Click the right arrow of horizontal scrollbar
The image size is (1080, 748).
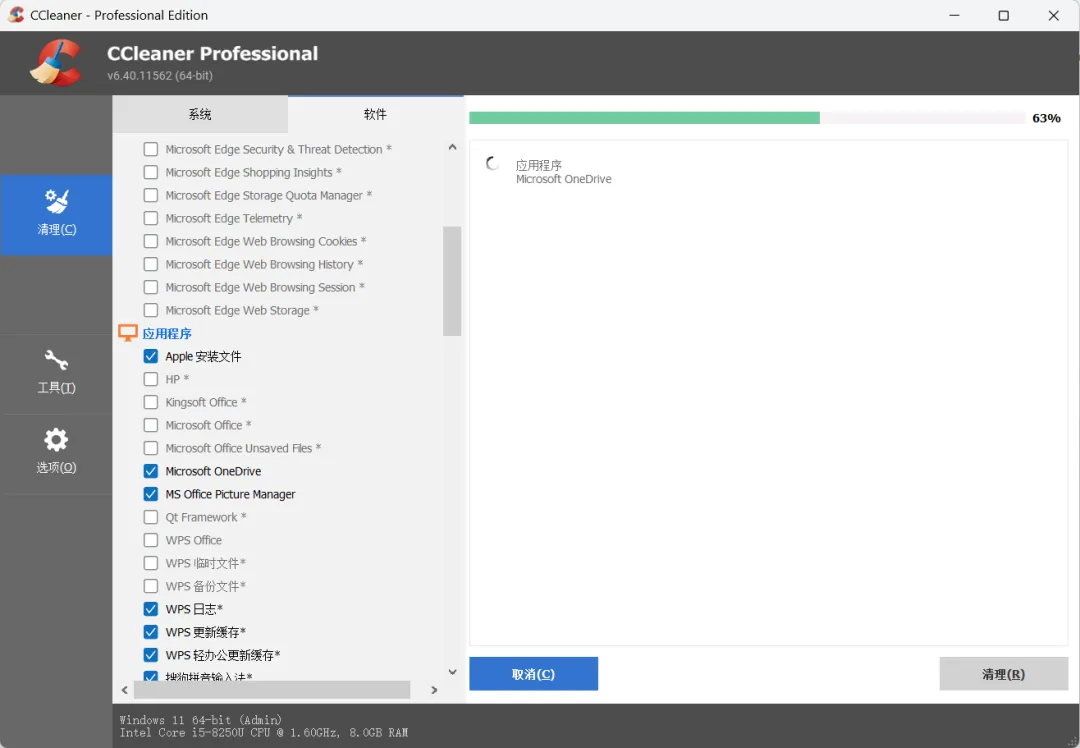click(x=434, y=689)
